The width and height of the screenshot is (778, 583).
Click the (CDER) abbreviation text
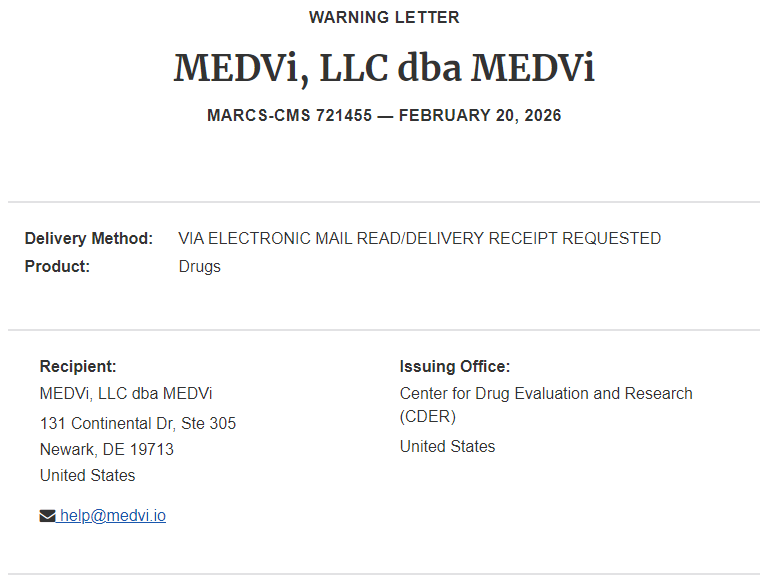click(x=427, y=416)
